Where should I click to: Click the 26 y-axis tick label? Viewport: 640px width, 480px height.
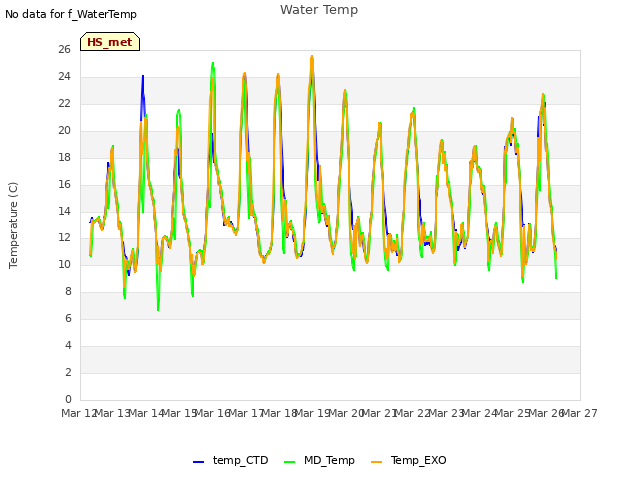tap(64, 49)
